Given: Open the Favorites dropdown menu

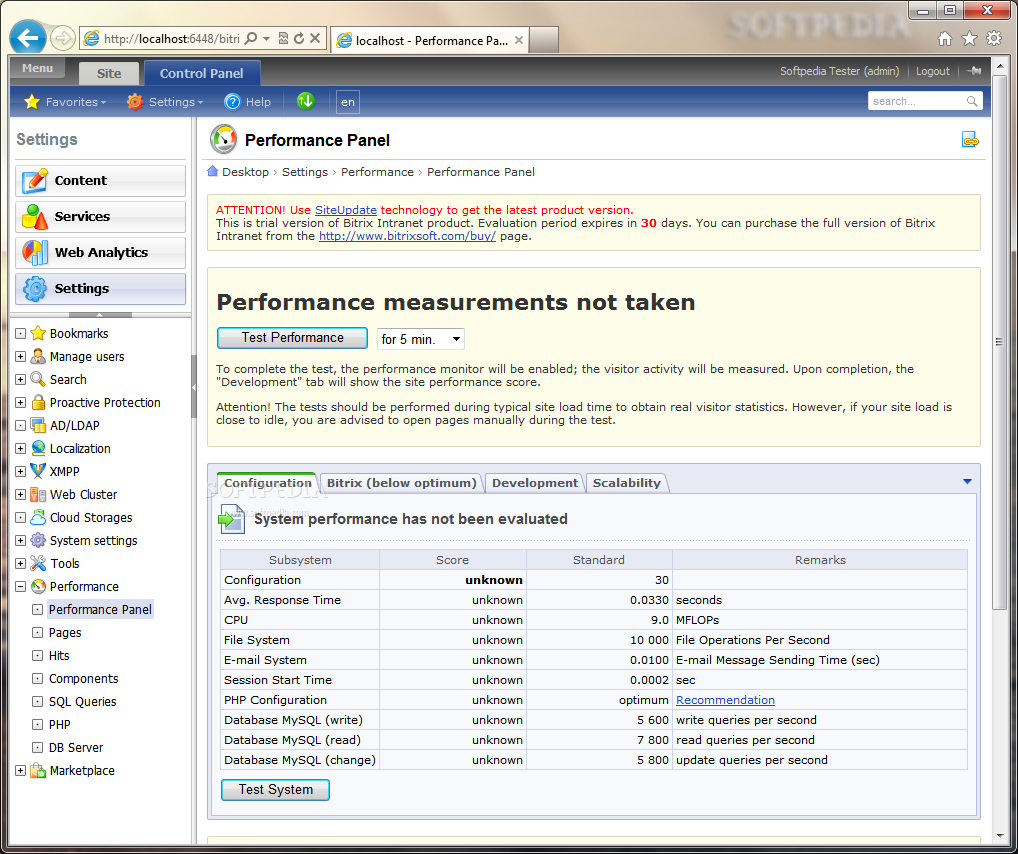Looking at the screenshot, I should point(65,102).
